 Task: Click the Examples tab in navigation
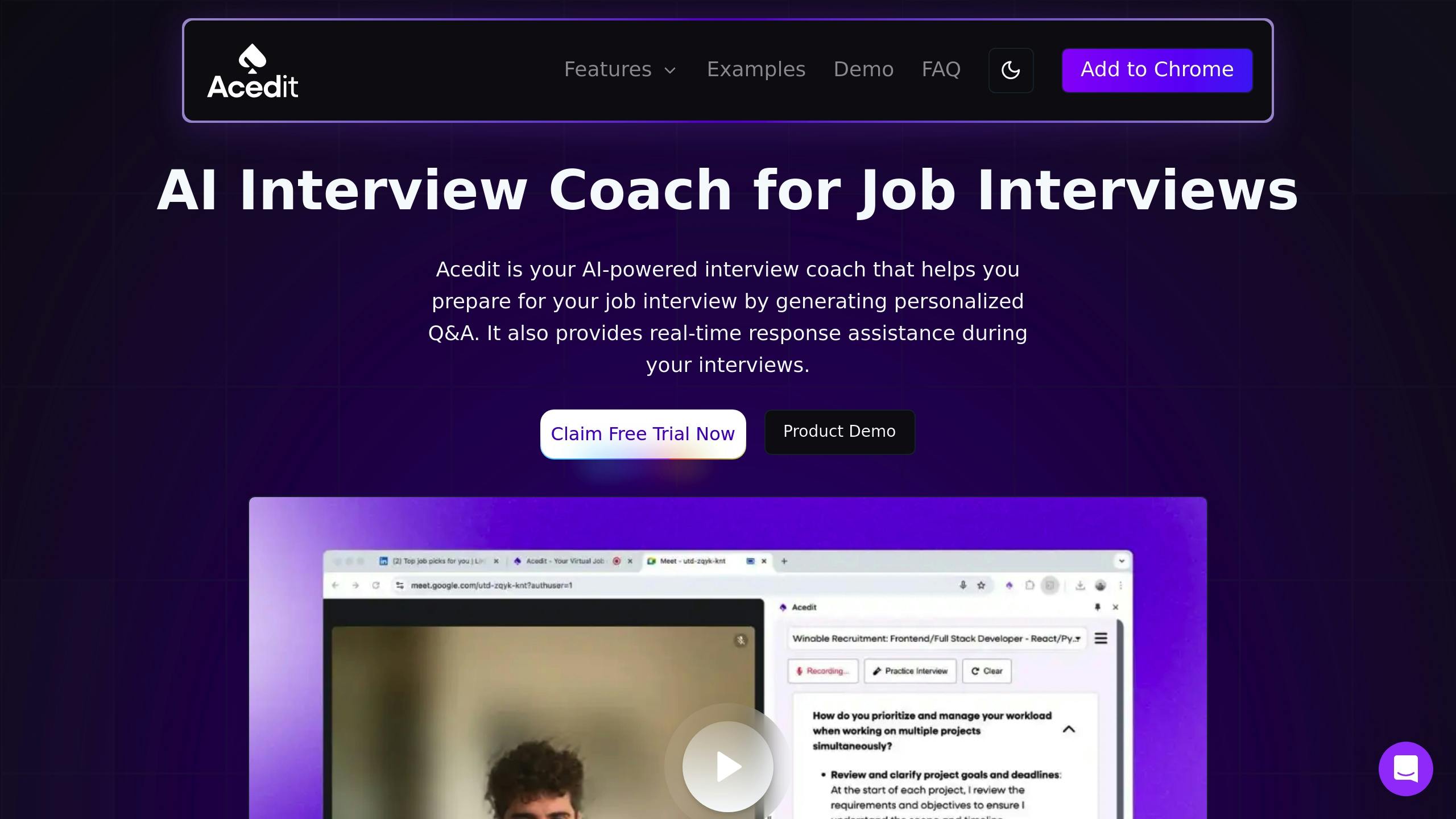756,69
